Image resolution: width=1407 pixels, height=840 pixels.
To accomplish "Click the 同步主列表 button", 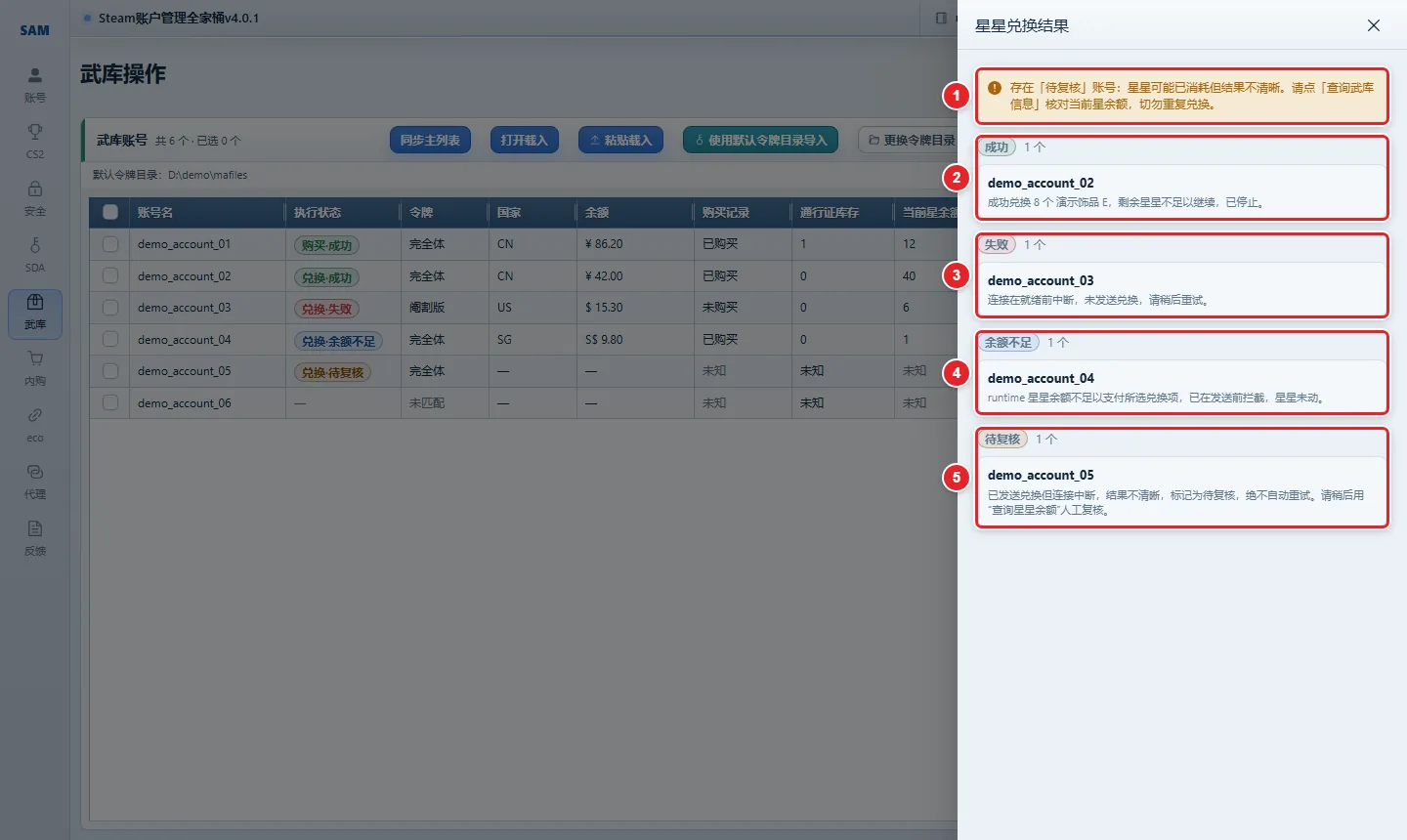I will (430, 140).
